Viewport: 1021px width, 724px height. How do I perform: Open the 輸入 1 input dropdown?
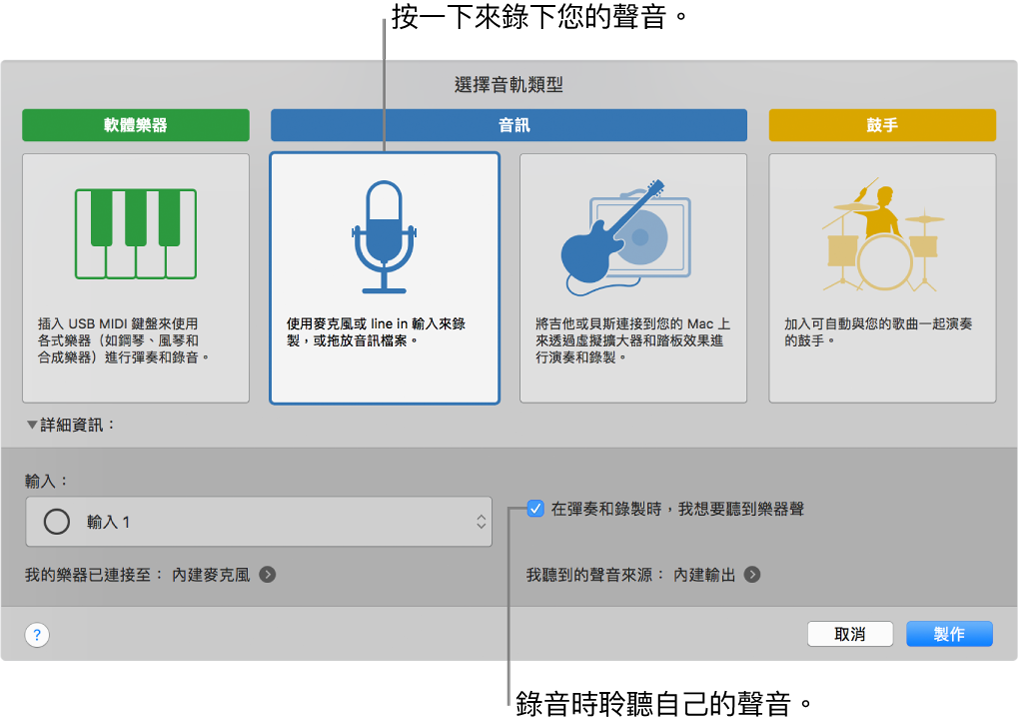(258, 521)
